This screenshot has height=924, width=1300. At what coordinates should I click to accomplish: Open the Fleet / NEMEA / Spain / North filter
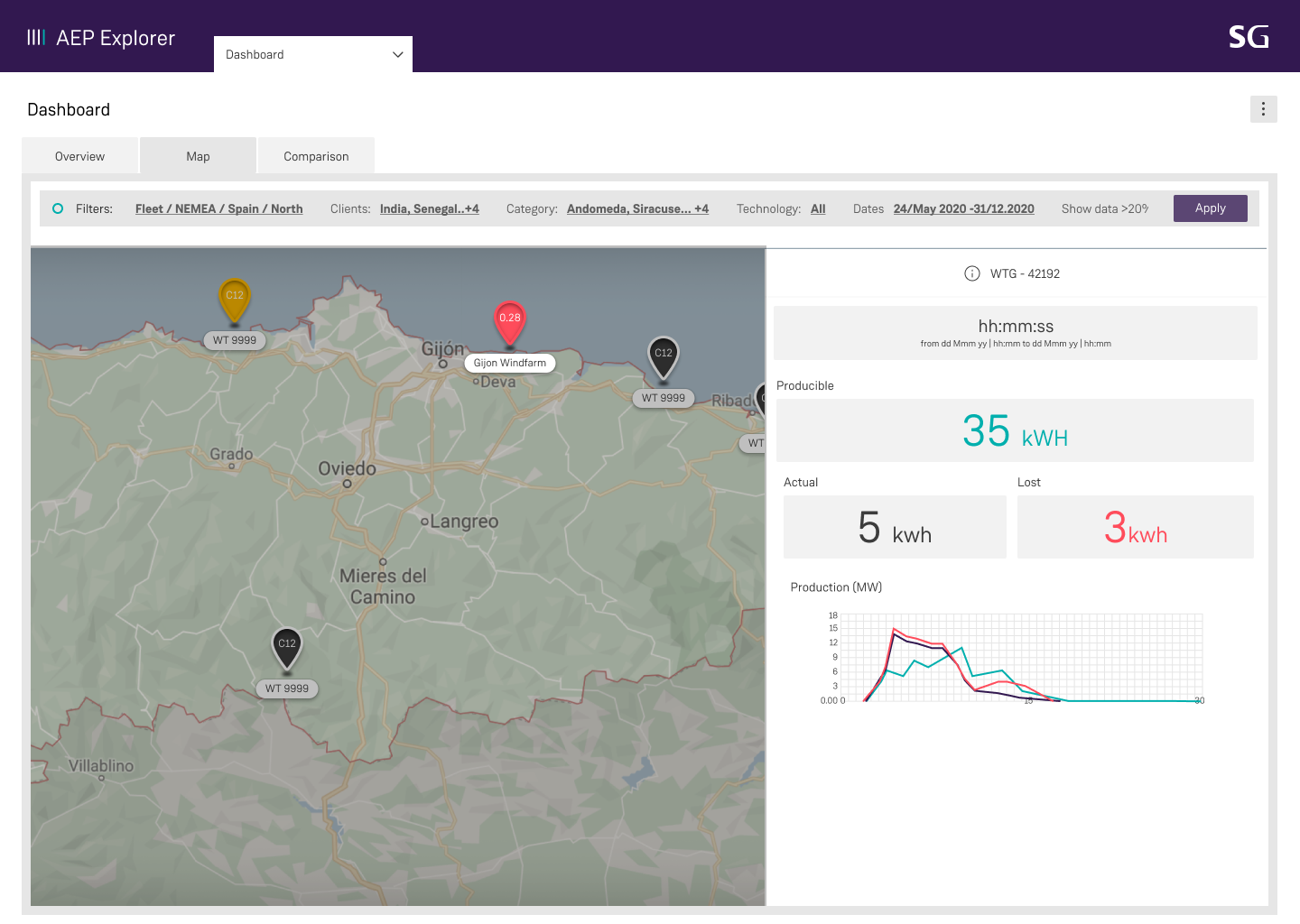point(219,208)
